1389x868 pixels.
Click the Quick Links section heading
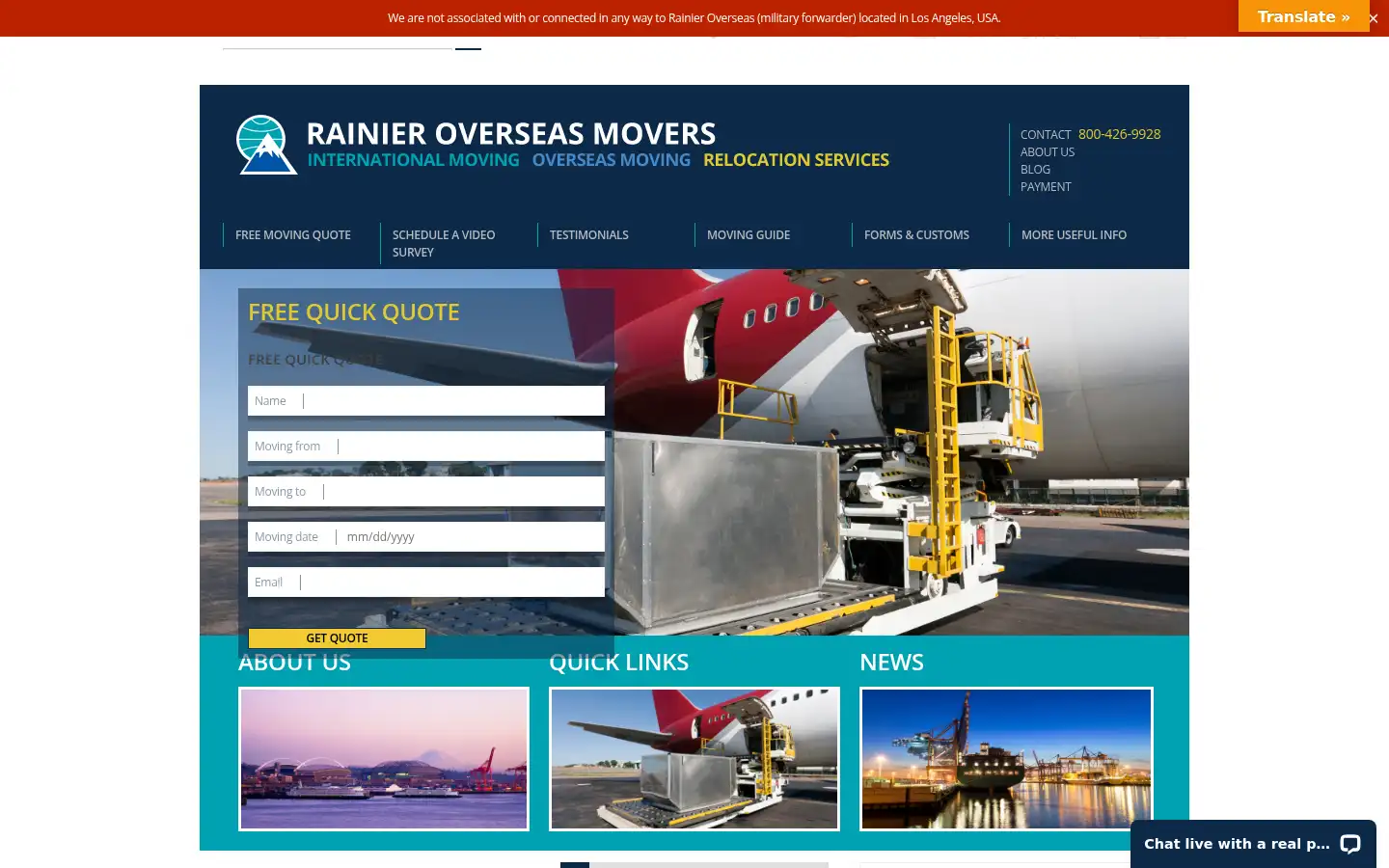point(618,663)
